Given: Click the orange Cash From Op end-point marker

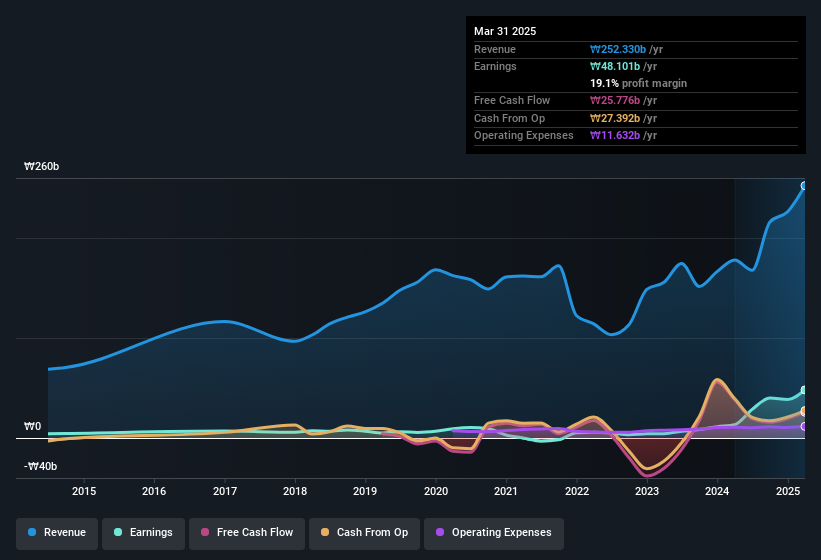Looking at the screenshot, I should pyautogui.click(x=804, y=411).
